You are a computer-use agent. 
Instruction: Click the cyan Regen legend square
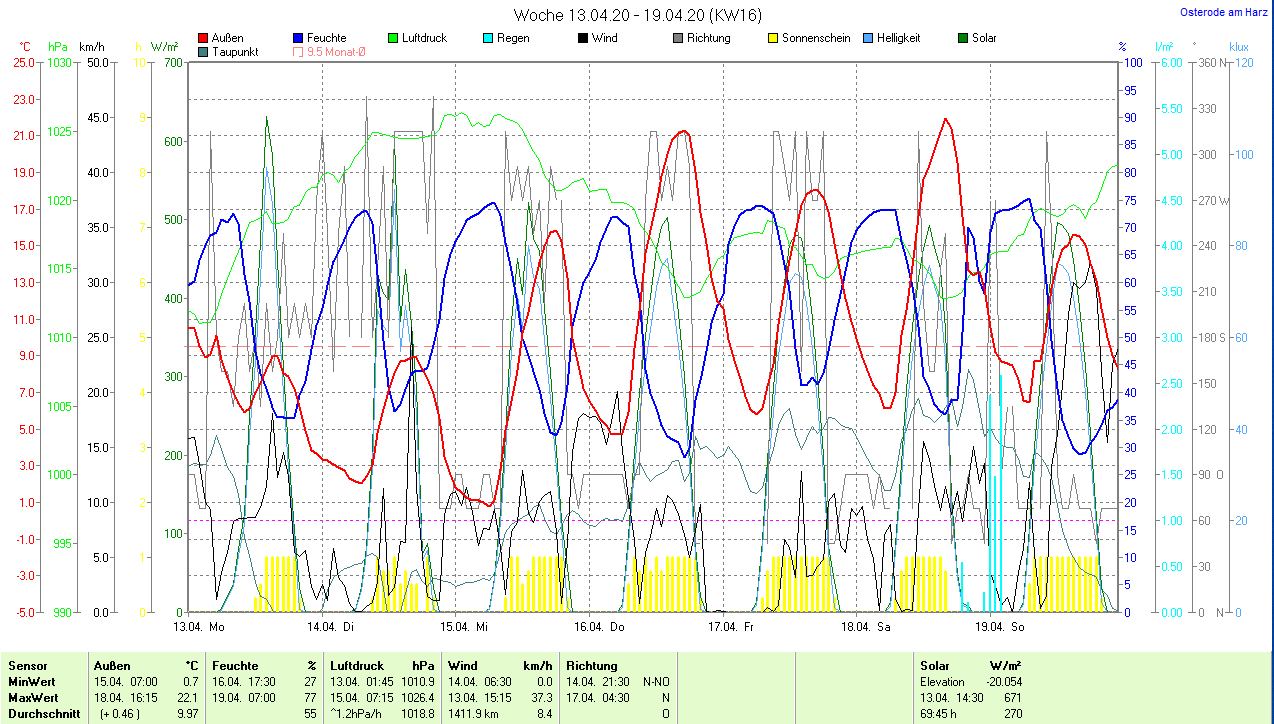coord(488,38)
